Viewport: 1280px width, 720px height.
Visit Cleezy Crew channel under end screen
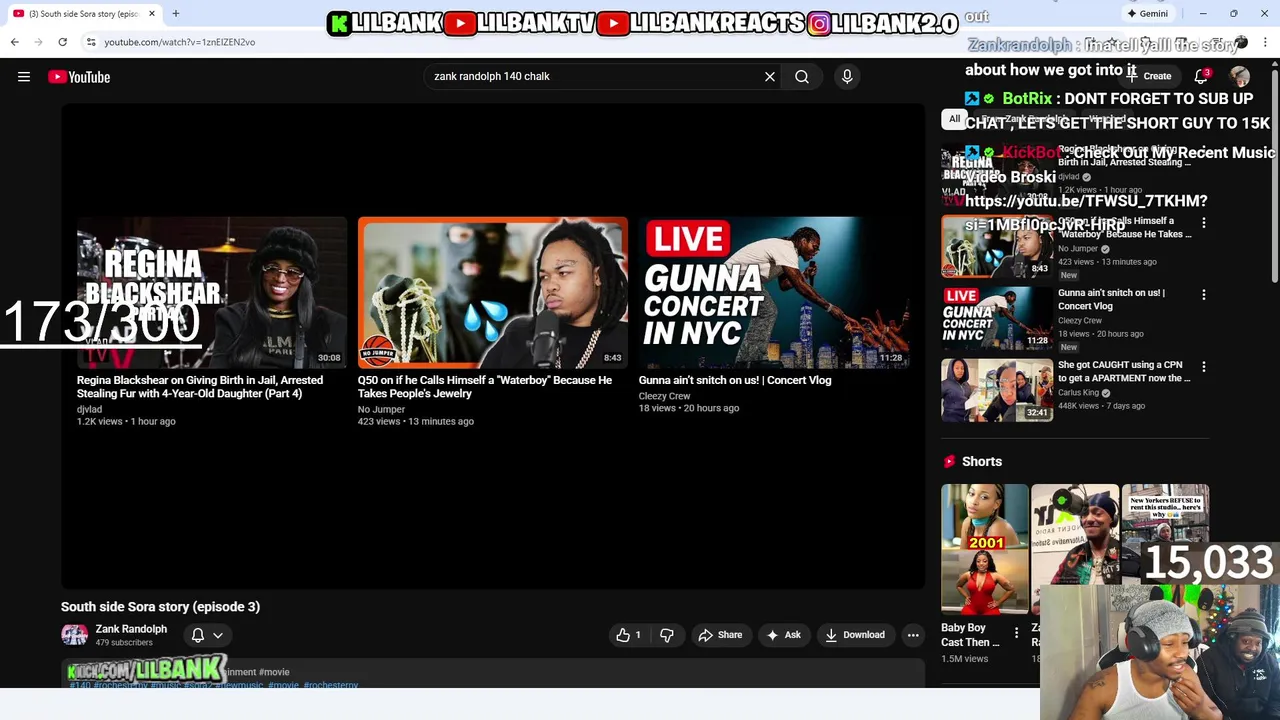tap(665, 396)
